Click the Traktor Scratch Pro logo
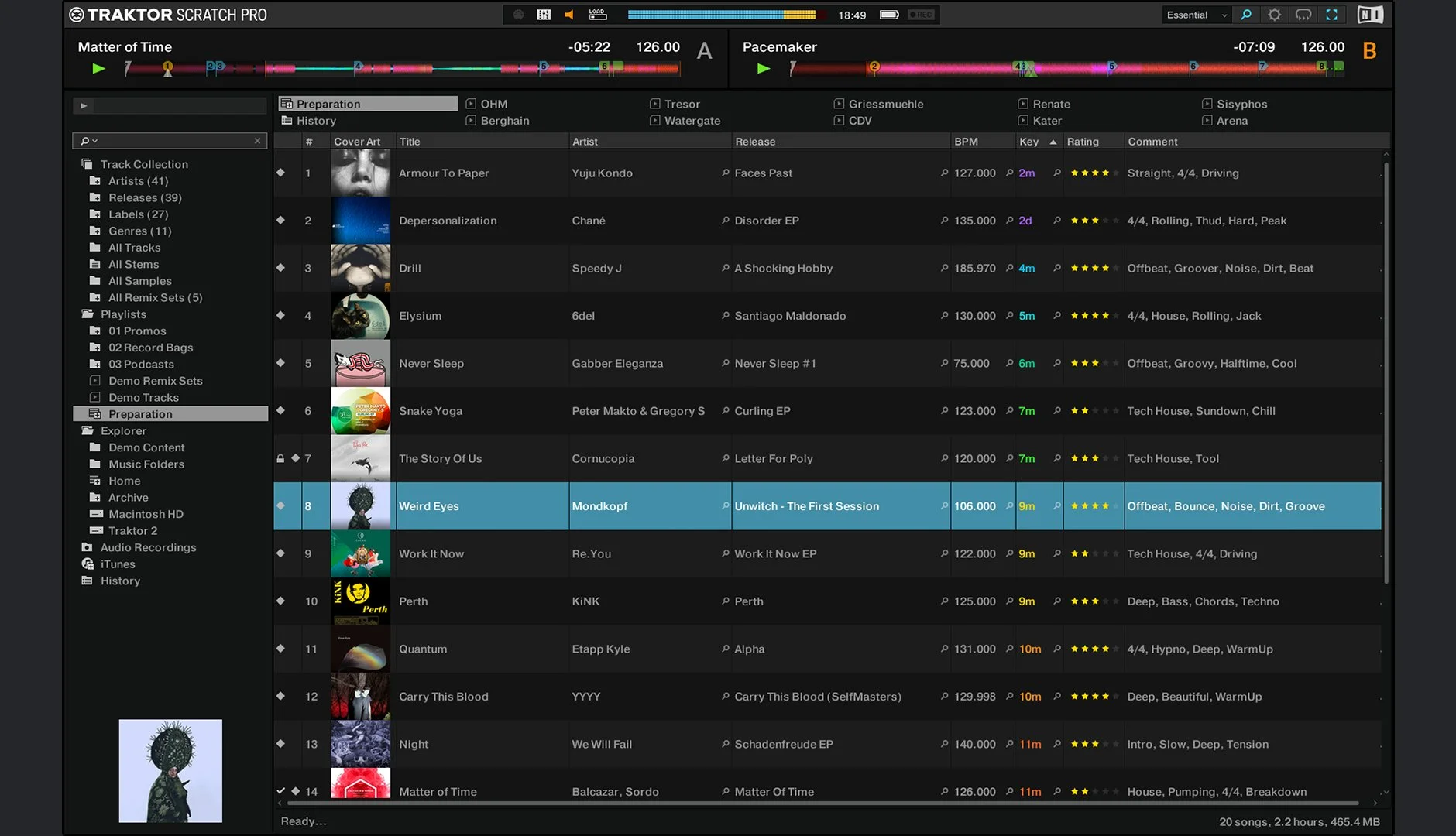 pos(168,15)
